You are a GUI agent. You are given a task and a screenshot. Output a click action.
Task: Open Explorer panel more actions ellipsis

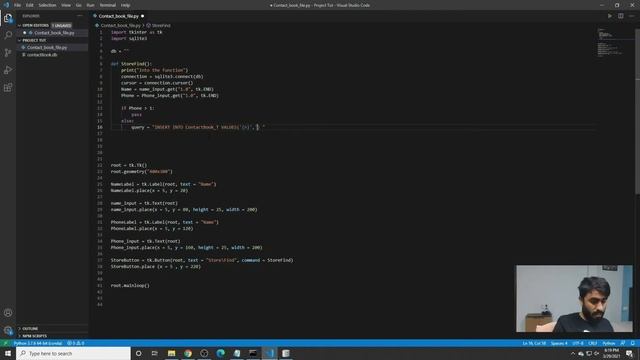coord(80,16)
